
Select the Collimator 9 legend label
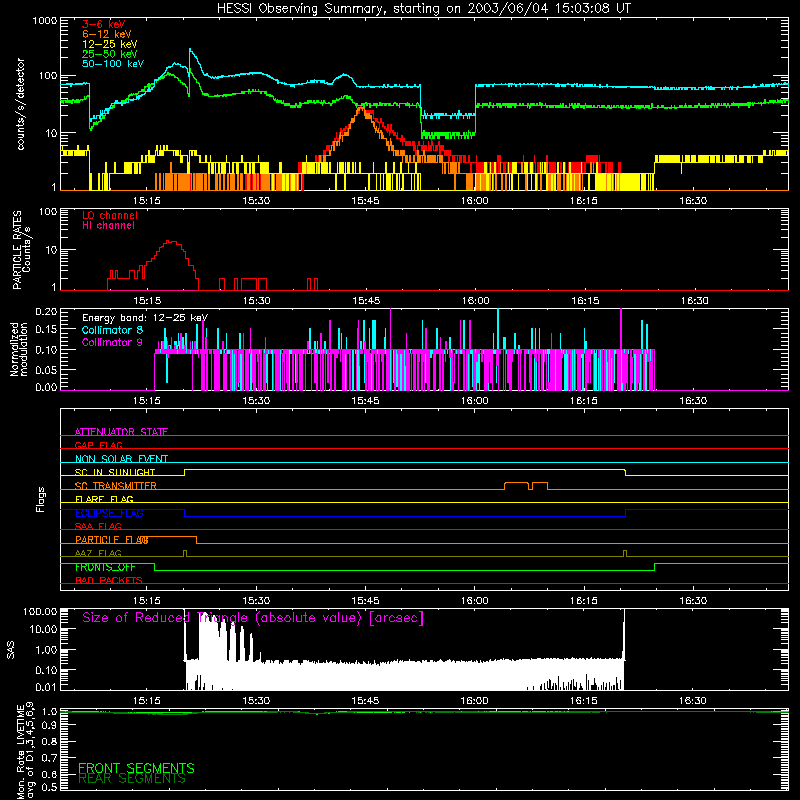112,342
